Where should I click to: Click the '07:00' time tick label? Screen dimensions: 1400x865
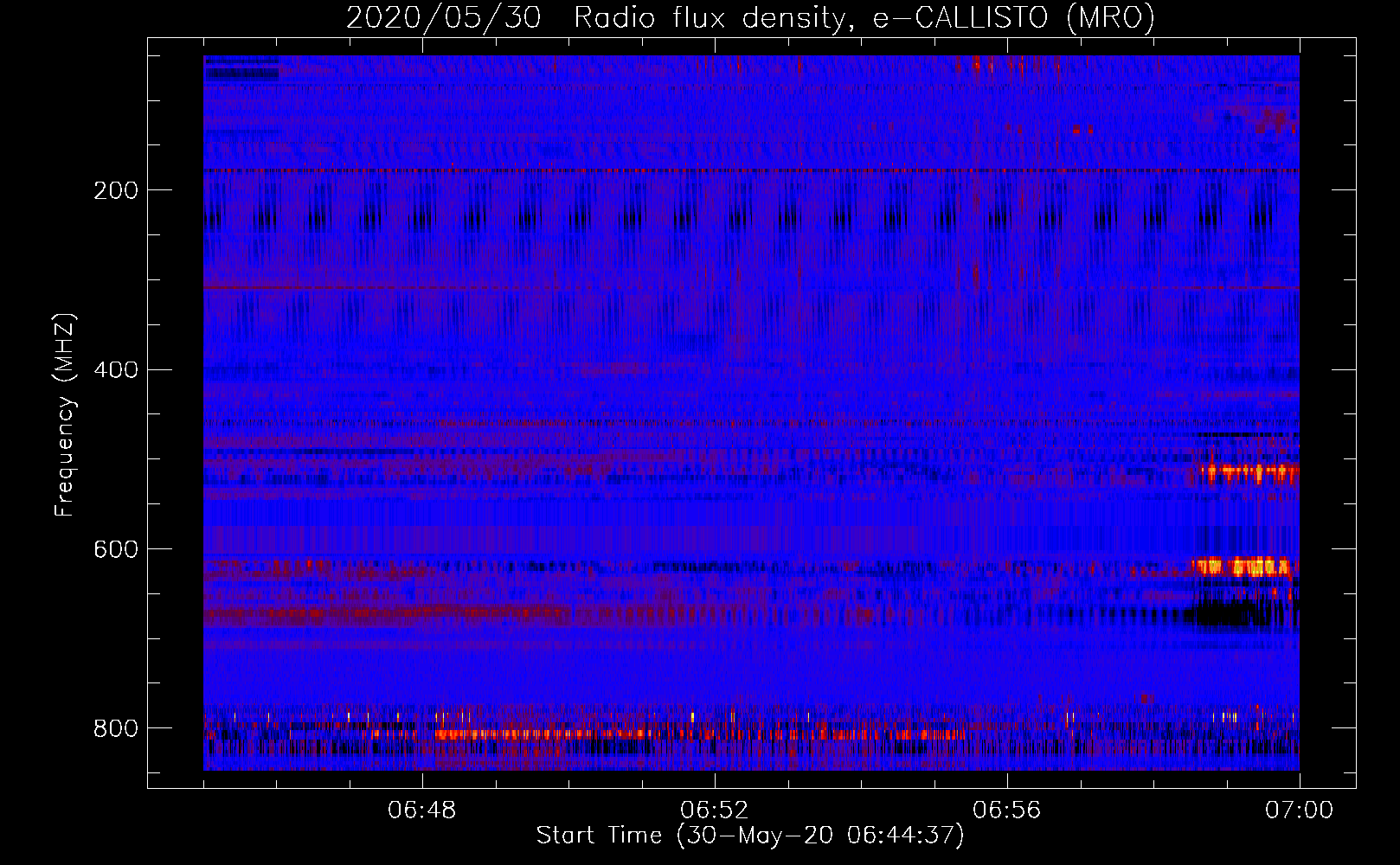coord(1300,811)
